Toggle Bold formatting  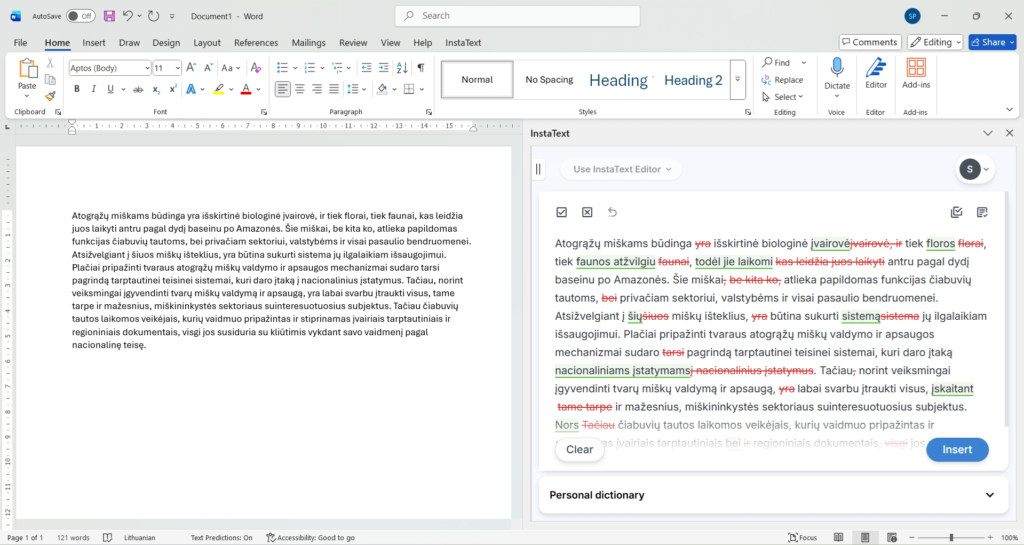pyautogui.click(x=77, y=89)
